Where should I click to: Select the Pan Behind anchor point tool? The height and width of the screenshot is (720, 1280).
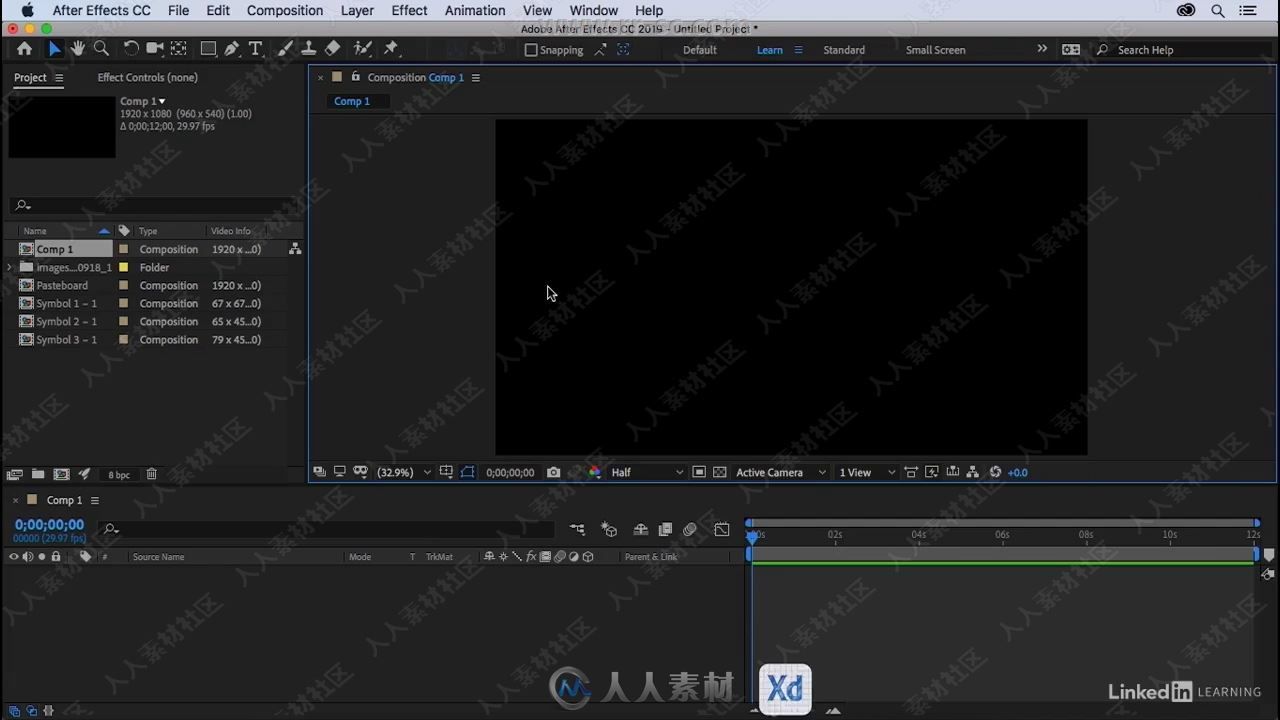[179, 48]
